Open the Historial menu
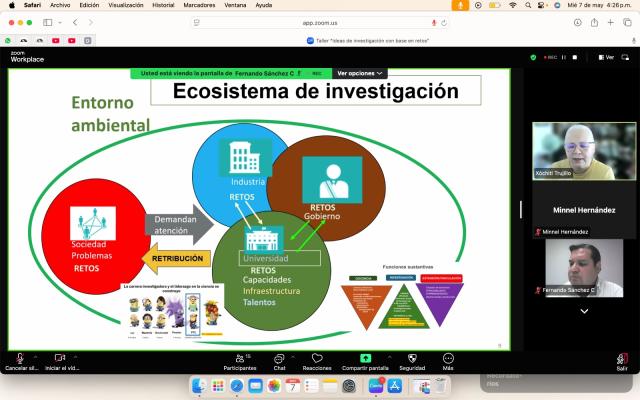Viewport: 640px width, 400px height. click(162, 5)
